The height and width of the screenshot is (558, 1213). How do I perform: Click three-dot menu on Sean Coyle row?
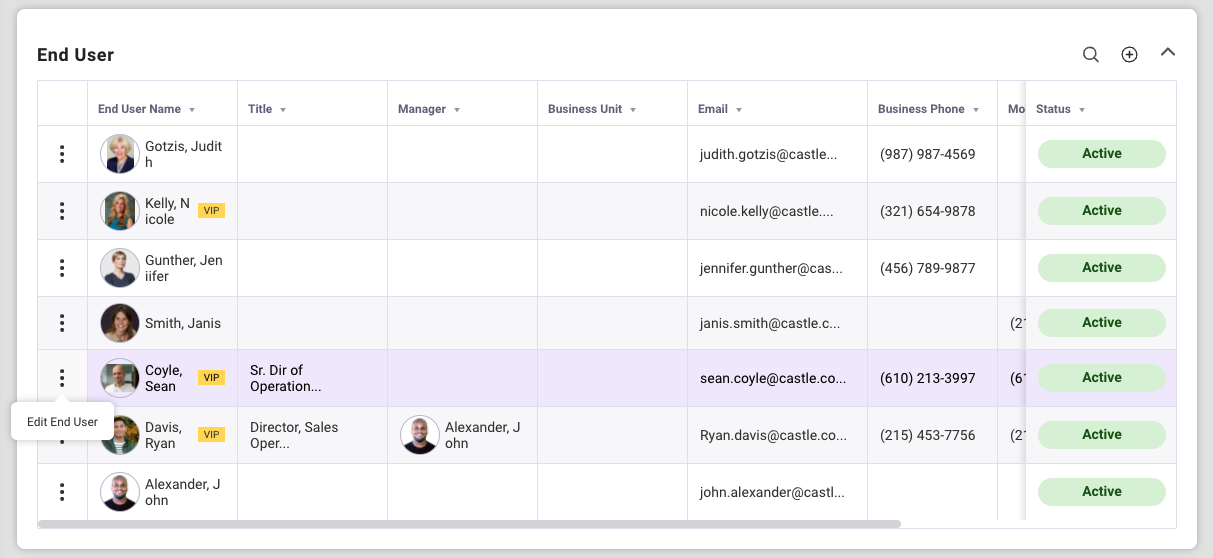(x=62, y=378)
